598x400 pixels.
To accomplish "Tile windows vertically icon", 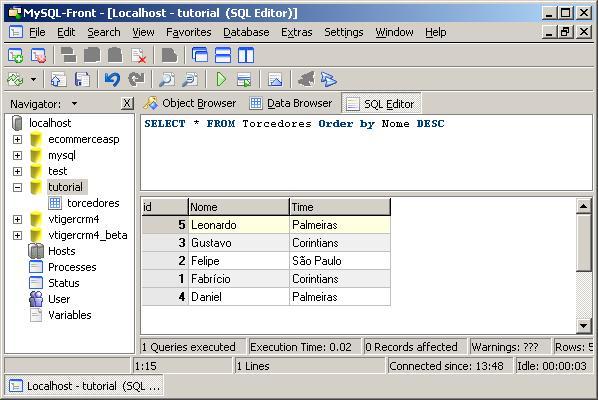I will pos(246,56).
